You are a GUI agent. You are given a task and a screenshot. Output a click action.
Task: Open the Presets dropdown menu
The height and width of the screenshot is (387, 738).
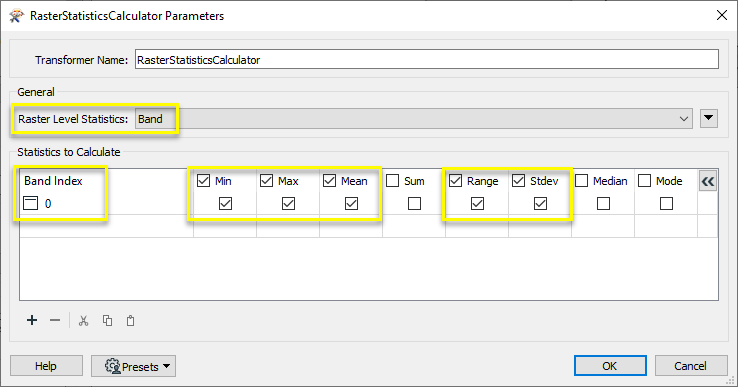point(133,366)
